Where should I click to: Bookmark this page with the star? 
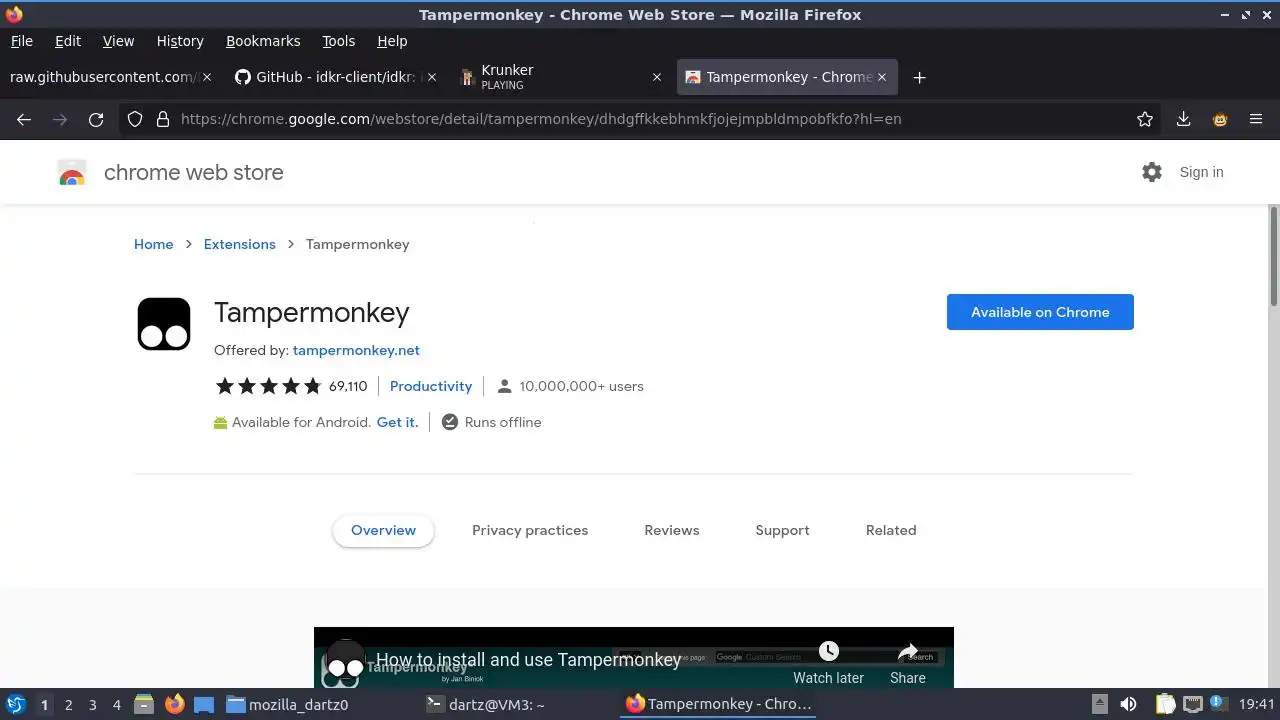(x=1145, y=119)
